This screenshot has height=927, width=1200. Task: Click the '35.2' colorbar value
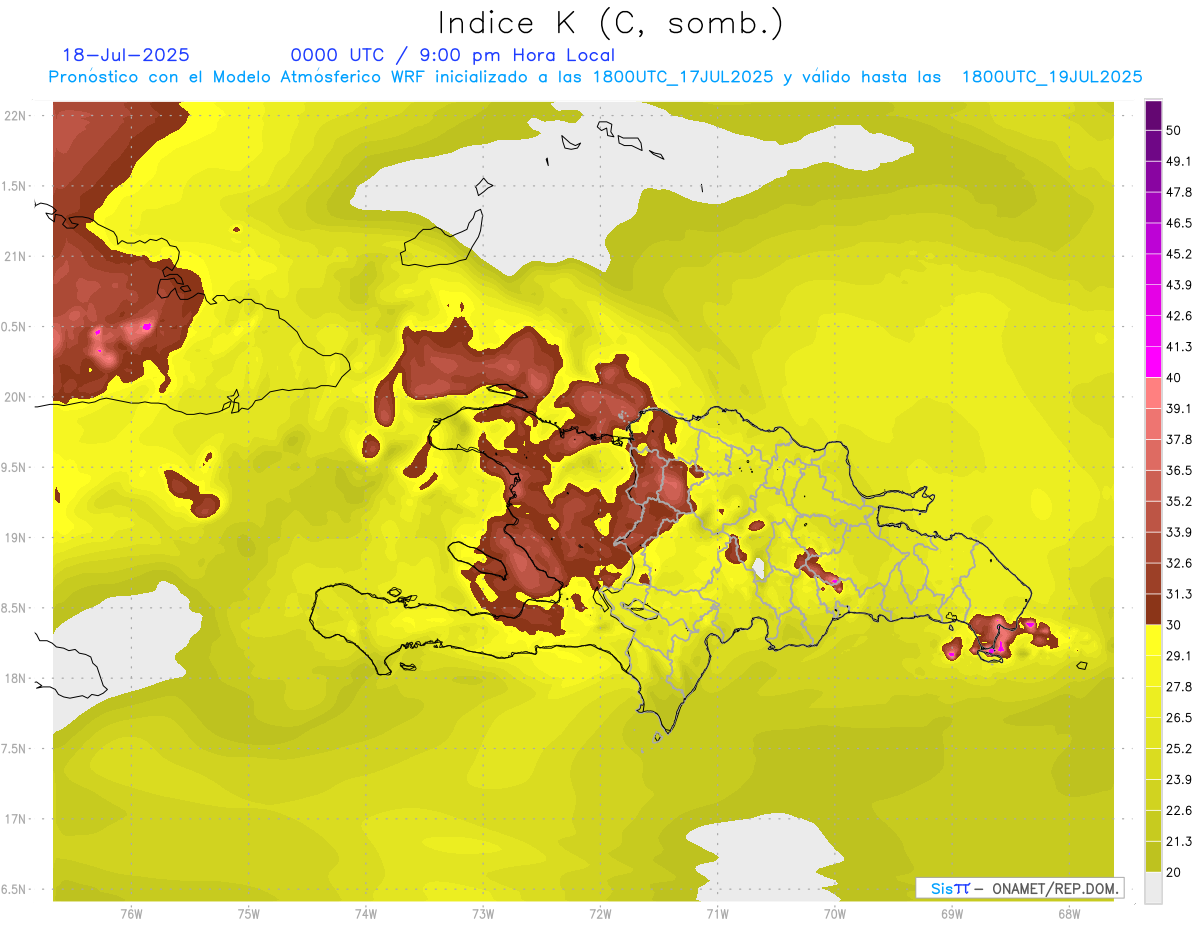click(1179, 501)
